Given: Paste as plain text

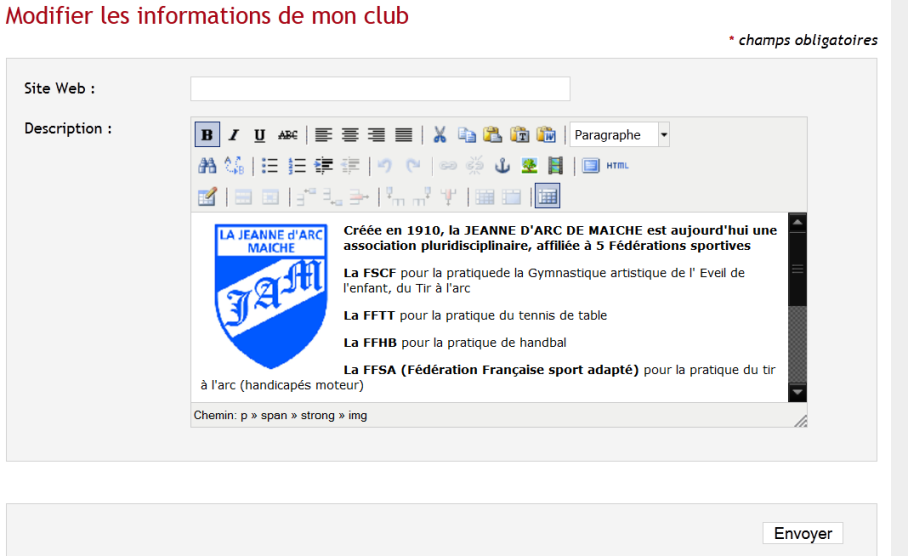Looking at the screenshot, I should pyautogui.click(x=519, y=135).
